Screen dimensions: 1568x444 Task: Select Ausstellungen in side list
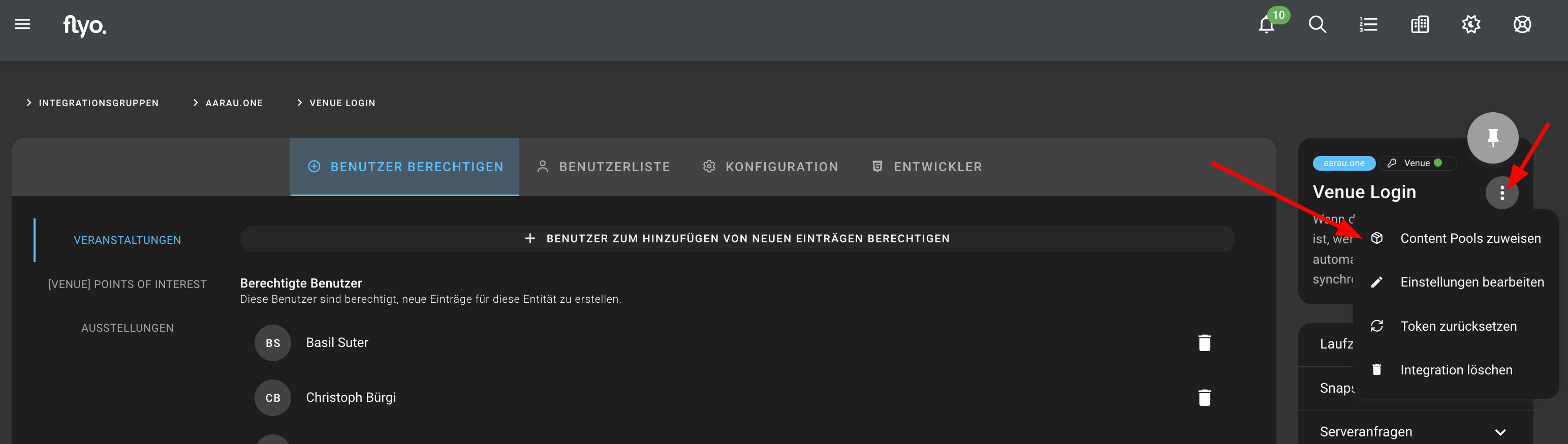pyautogui.click(x=127, y=328)
